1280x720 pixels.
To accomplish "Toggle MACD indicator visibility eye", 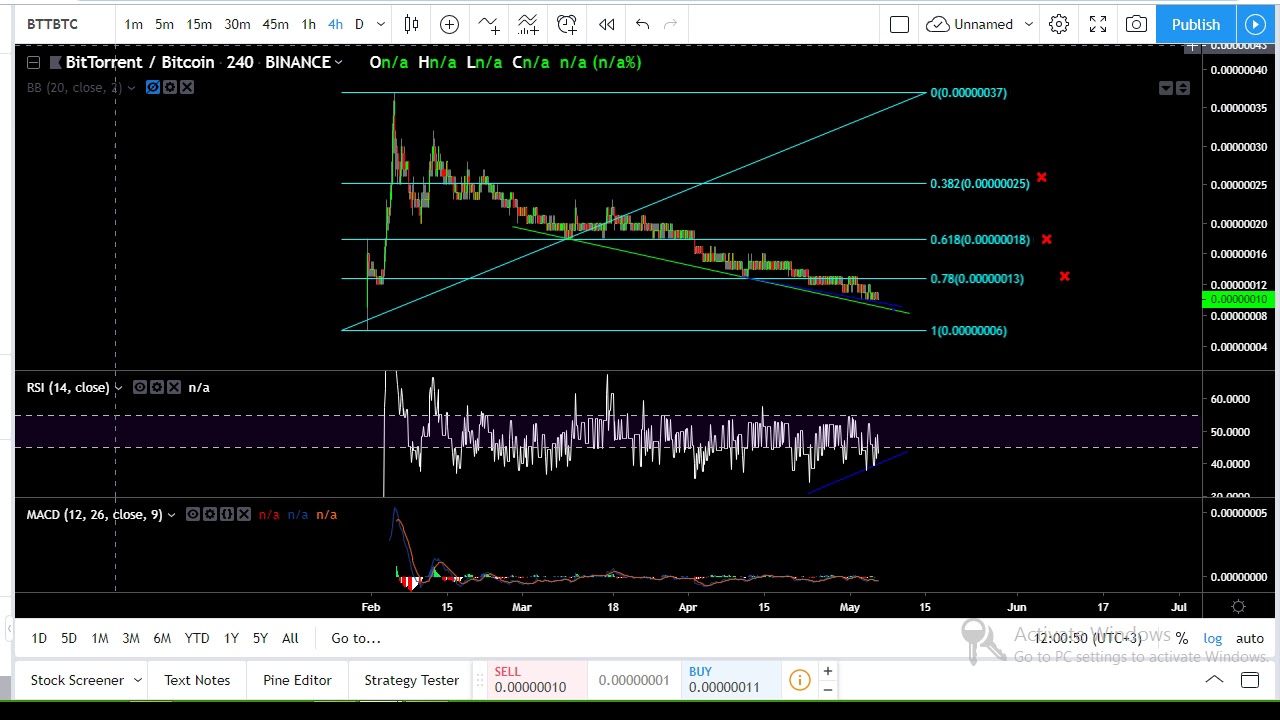I will point(193,514).
